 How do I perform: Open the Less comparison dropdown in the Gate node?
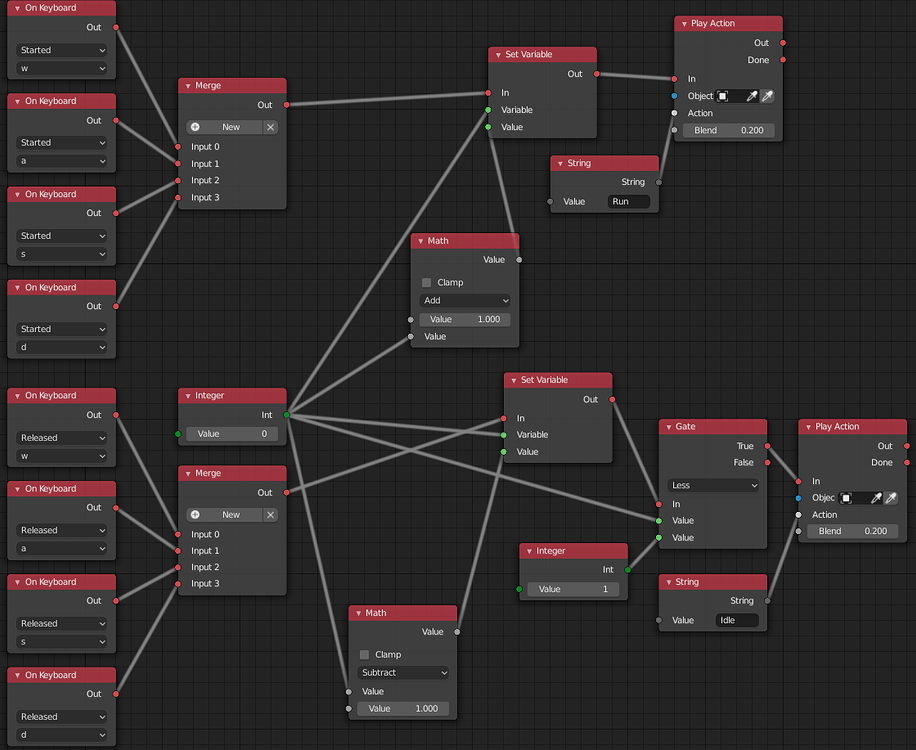coord(712,485)
